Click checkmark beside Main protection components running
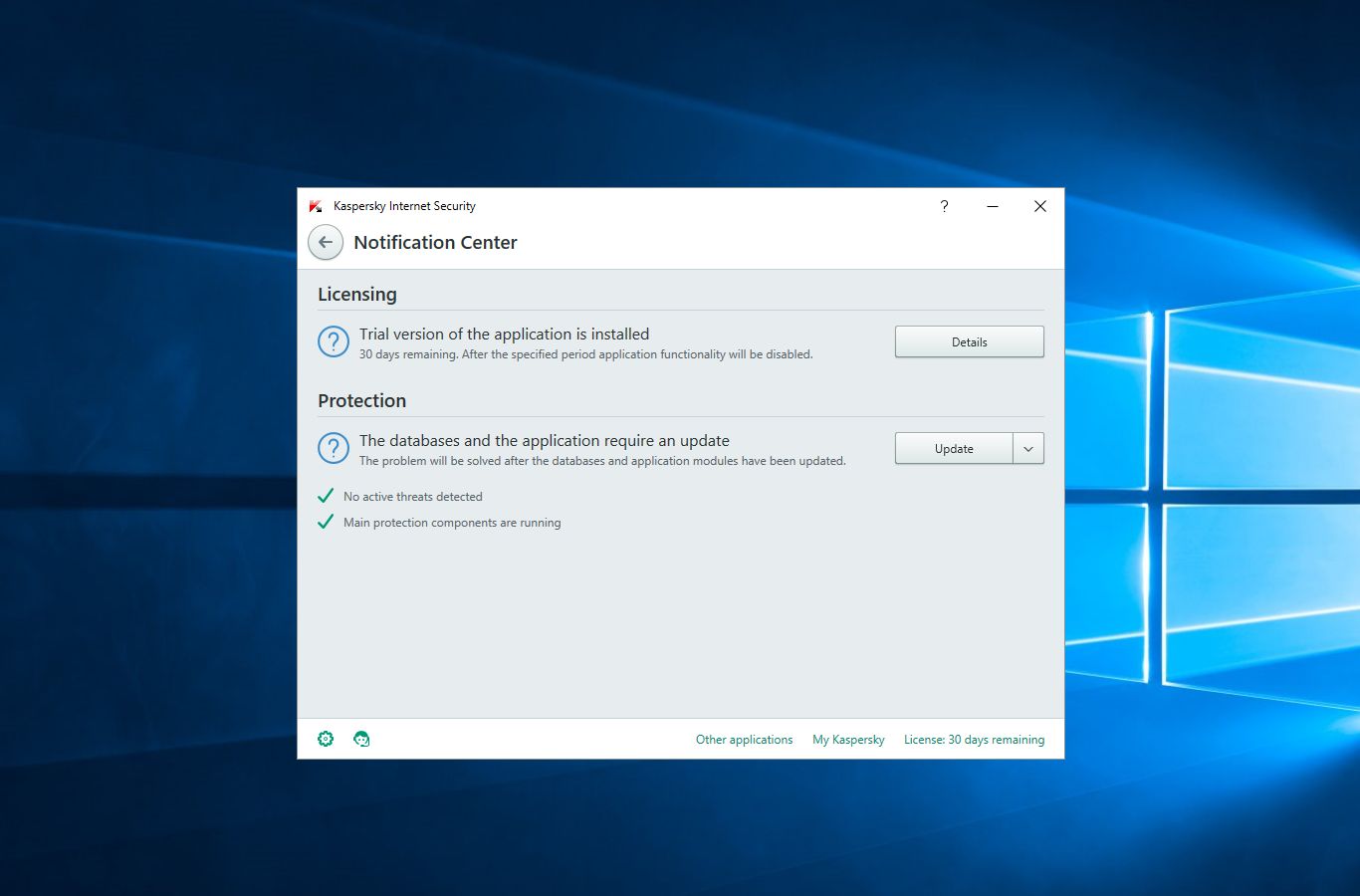1360x896 pixels. coord(325,522)
